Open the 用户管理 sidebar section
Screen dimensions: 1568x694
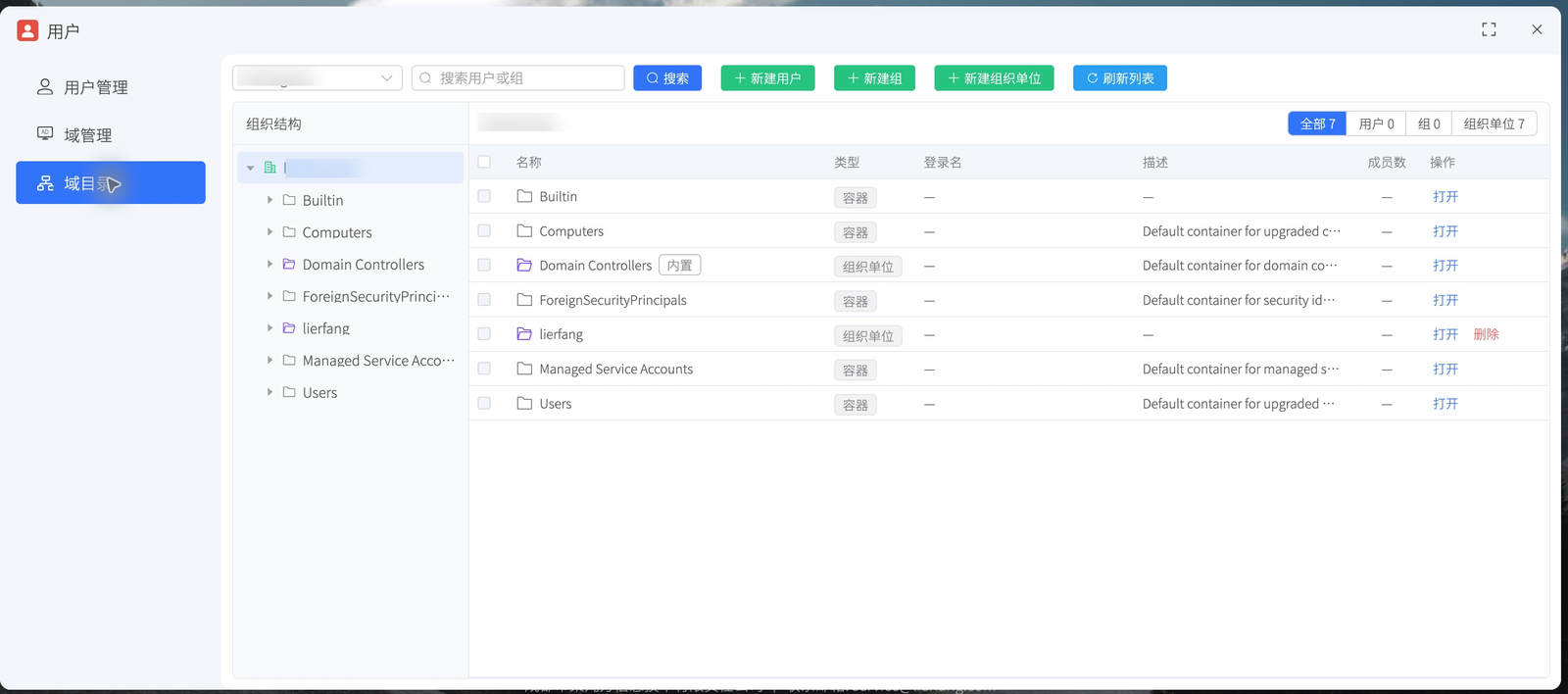click(110, 87)
